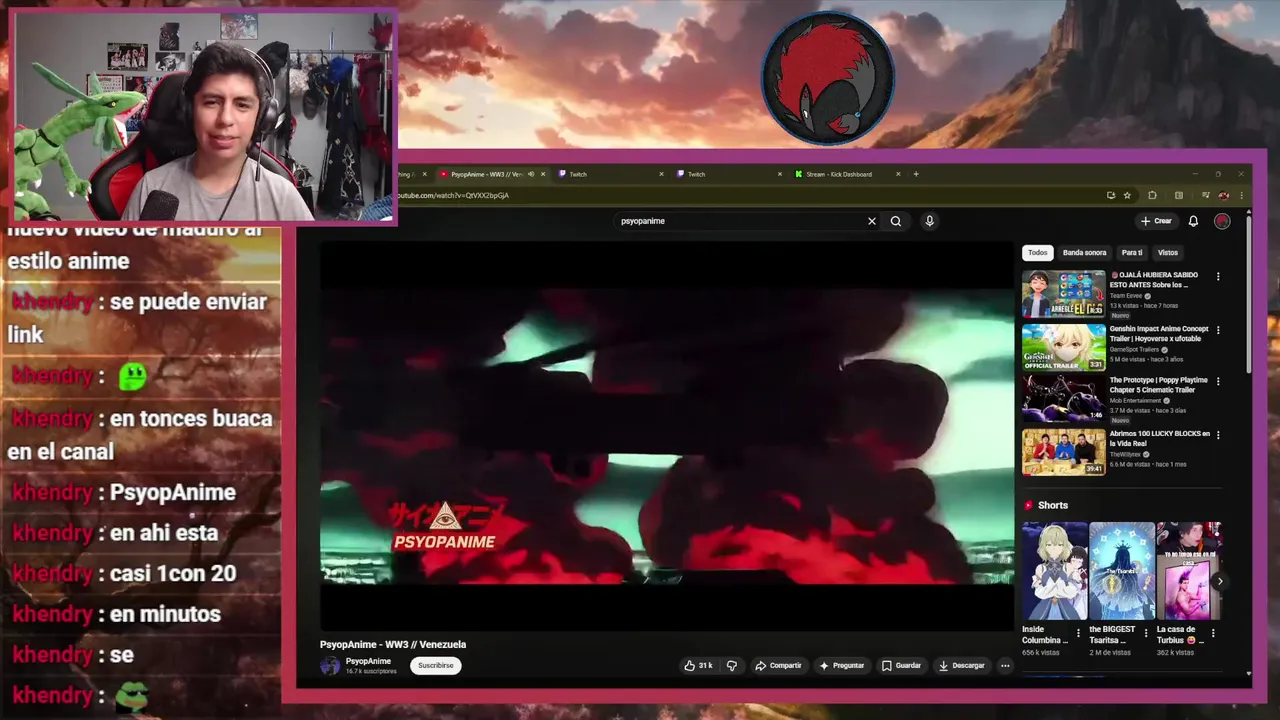The width and height of the screenshot is (1280, 720).
Task: Select the Todos filter chip
Action: [x=1038, y=253]
